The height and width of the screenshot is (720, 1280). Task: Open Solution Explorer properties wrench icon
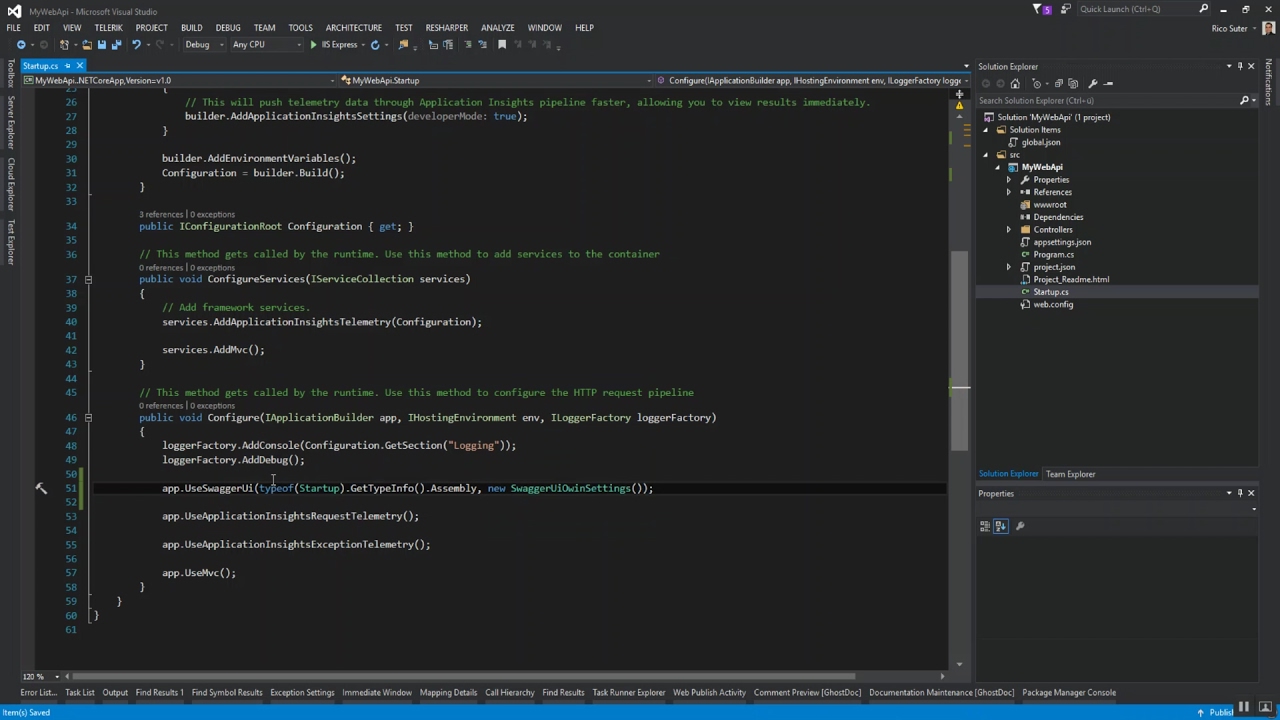pyautogui.click(x=1092, y=84)
